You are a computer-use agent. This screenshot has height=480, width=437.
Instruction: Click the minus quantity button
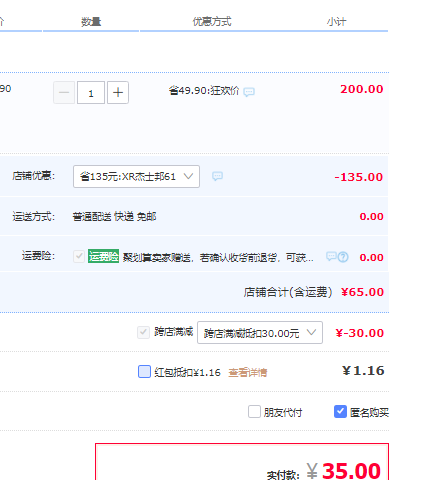64,92
